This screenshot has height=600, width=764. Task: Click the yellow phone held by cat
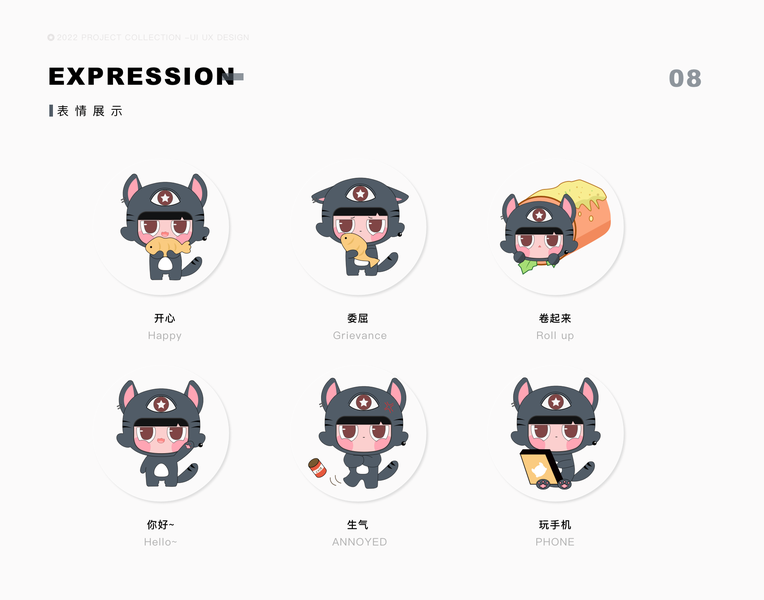pos(540,467)
